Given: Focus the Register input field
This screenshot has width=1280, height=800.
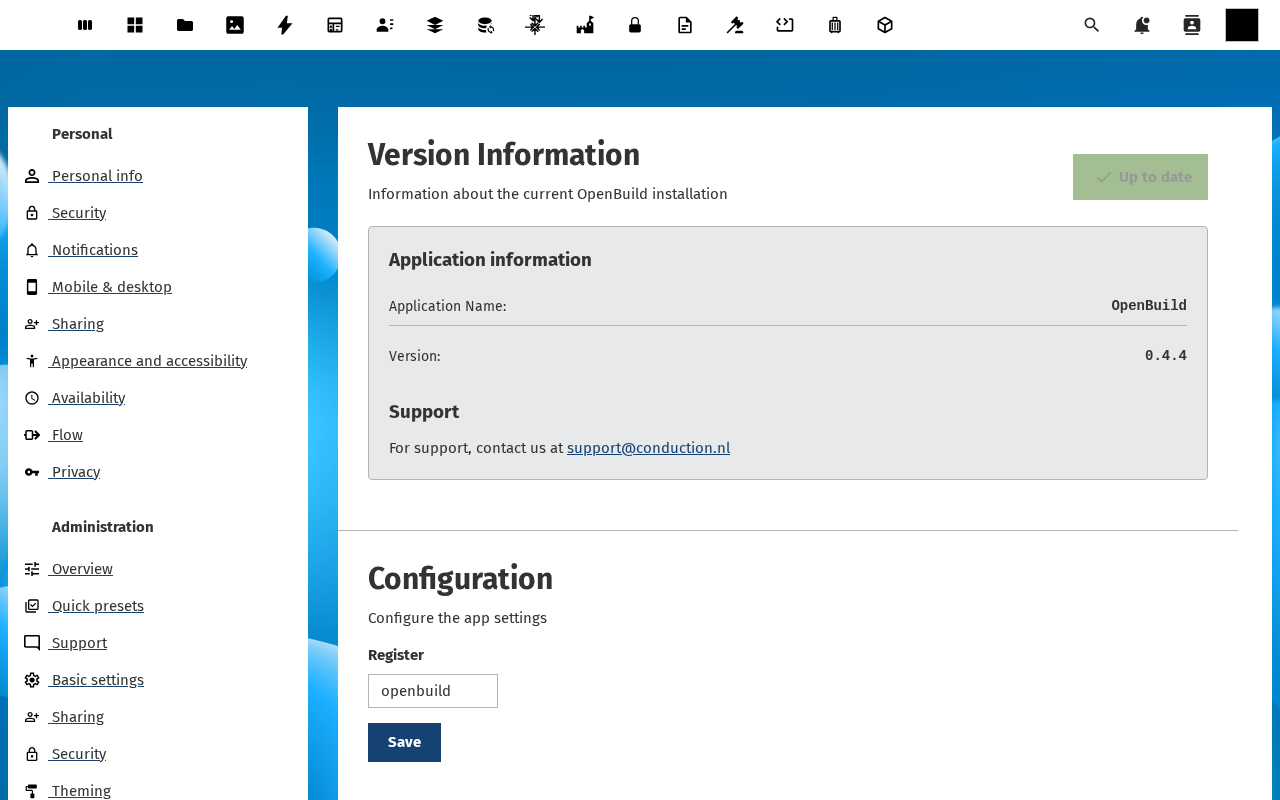Looking at the screenshot, I should click(433, 691).
